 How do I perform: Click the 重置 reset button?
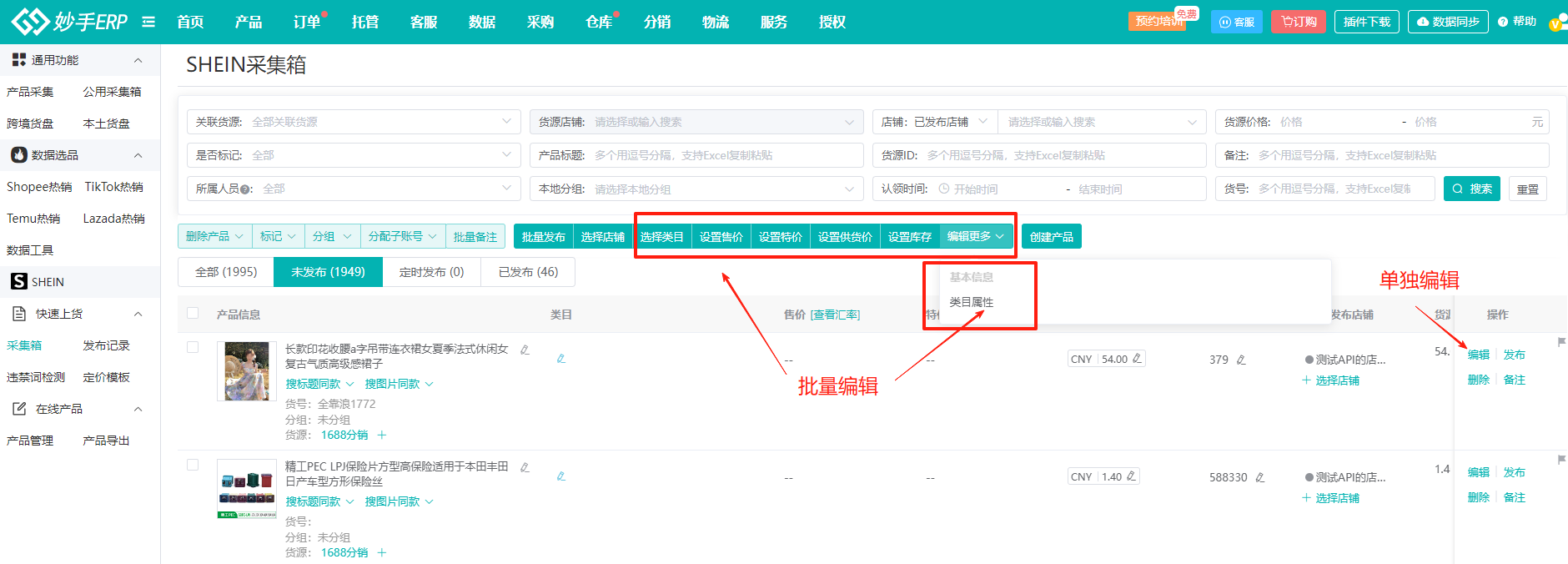point(1528,189)
